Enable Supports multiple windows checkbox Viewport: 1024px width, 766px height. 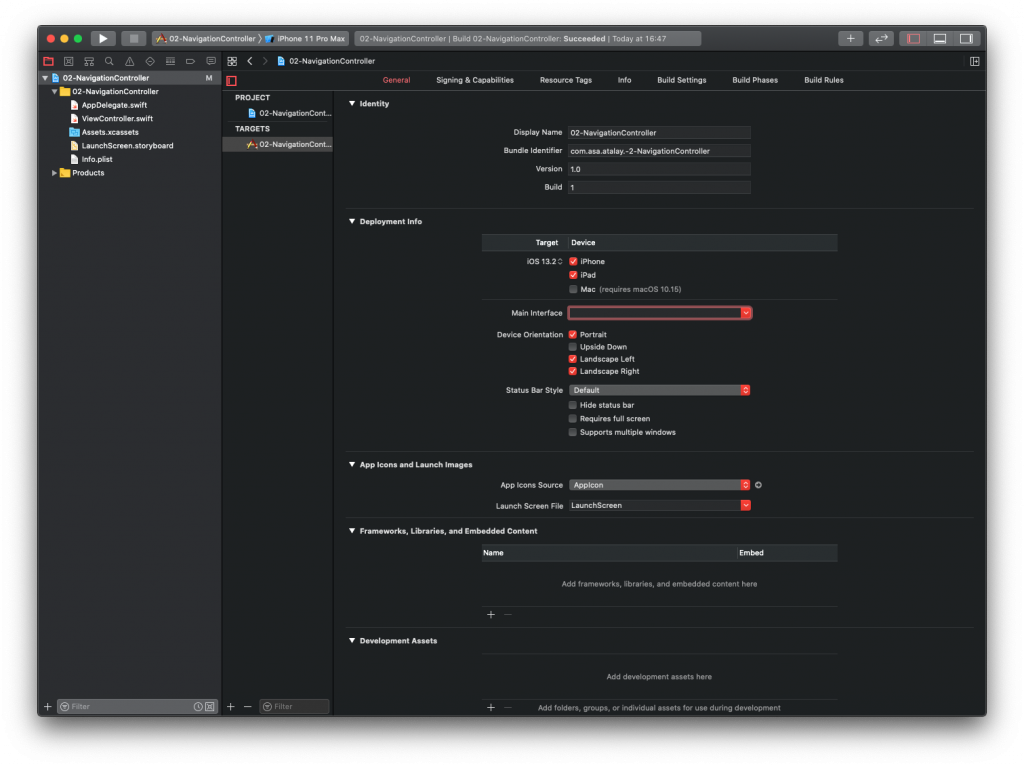573,433
